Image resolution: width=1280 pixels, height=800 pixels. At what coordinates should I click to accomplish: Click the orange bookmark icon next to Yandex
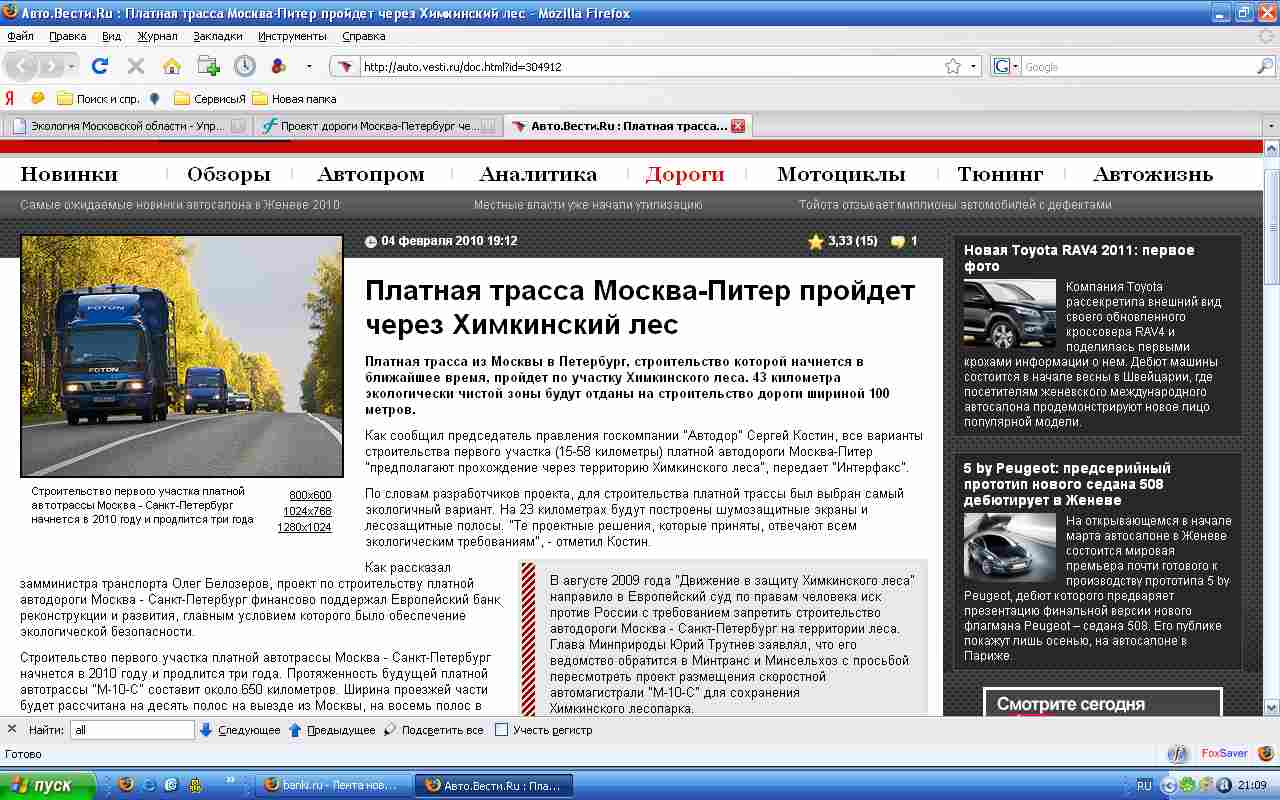coord(38,98)
